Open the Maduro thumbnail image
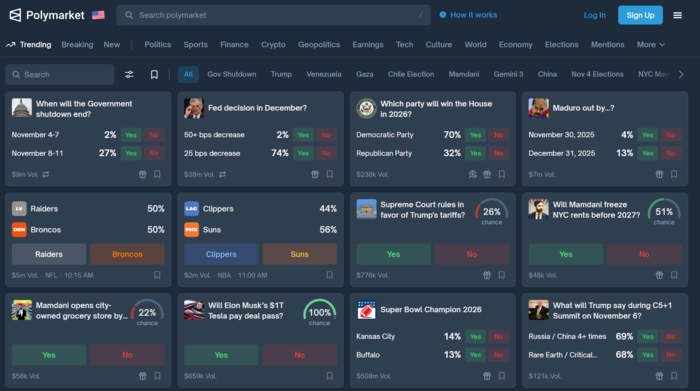 (538, 108)
